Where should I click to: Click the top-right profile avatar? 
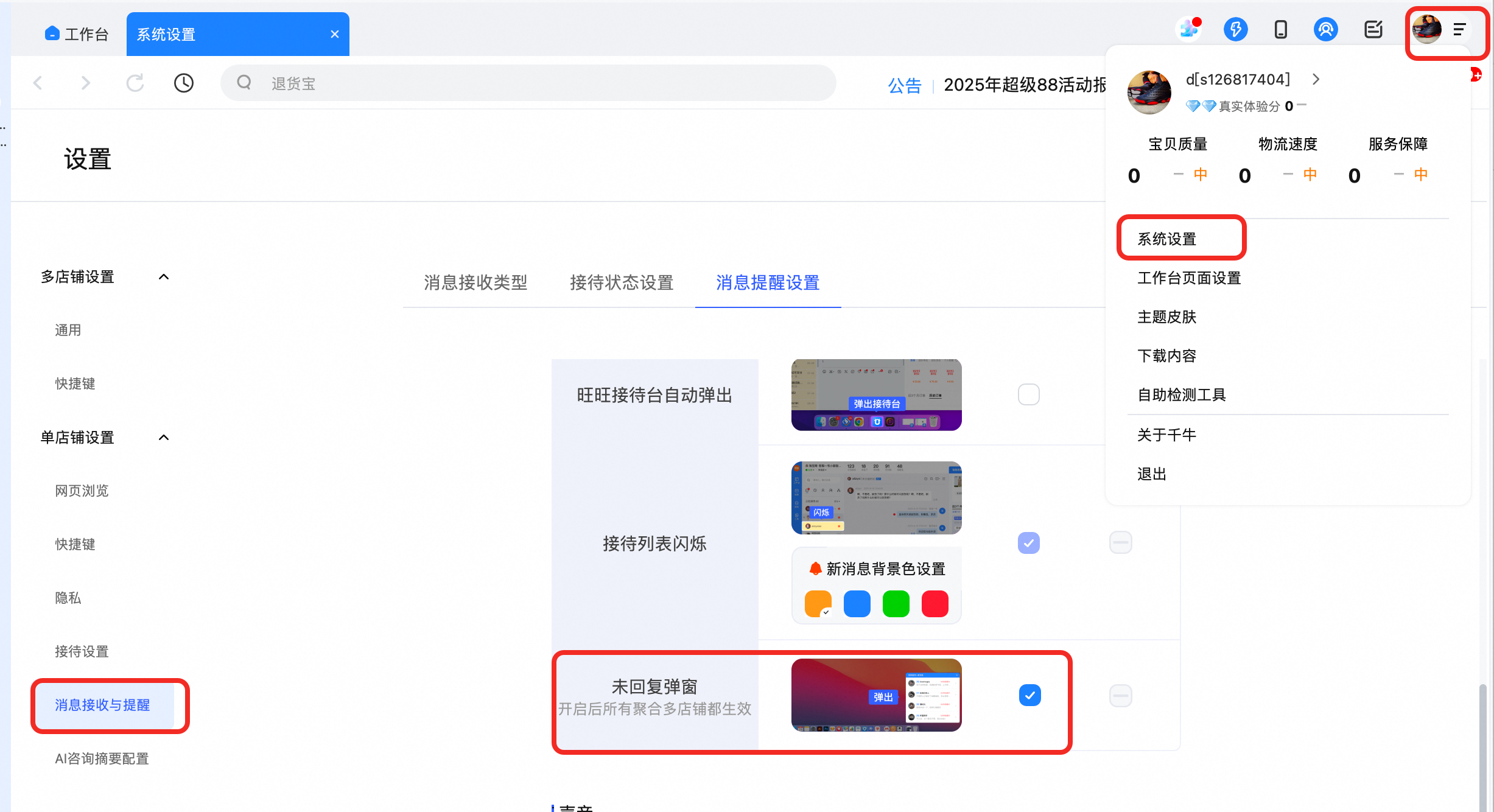pyautogui.click(x=1426, y=29)
